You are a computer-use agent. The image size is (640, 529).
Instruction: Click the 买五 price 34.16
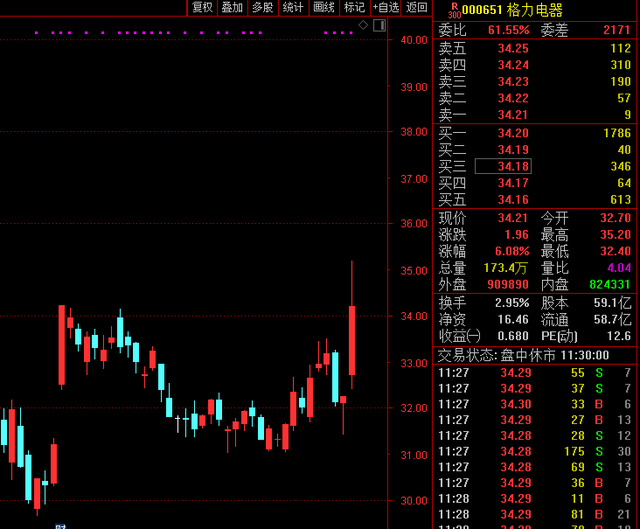[x=513, y=200]
